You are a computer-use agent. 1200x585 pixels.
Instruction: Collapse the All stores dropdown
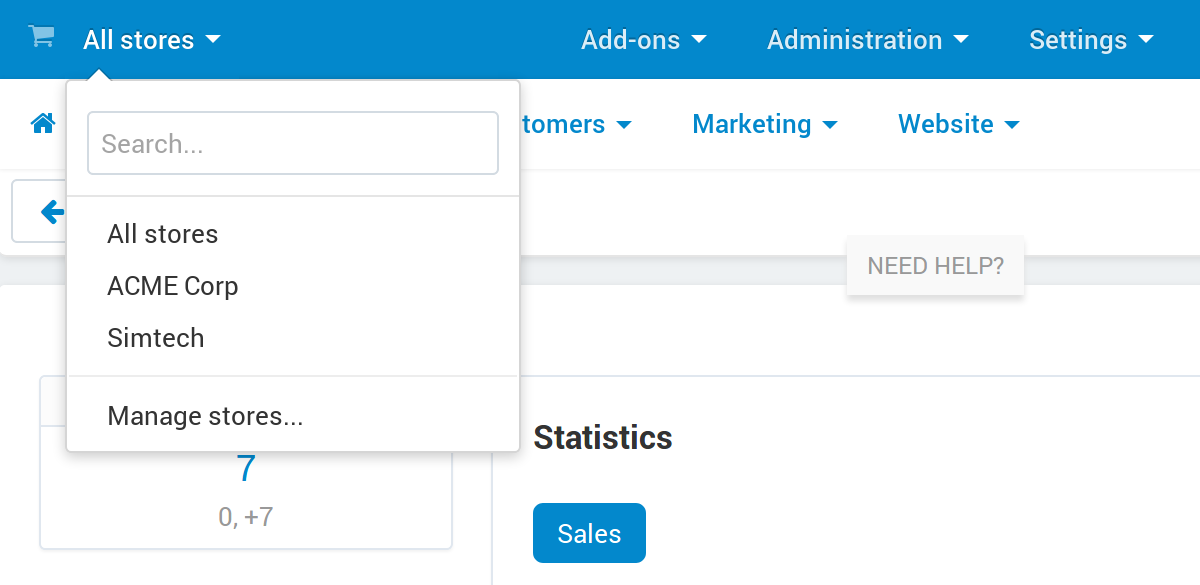click(152, 40)
